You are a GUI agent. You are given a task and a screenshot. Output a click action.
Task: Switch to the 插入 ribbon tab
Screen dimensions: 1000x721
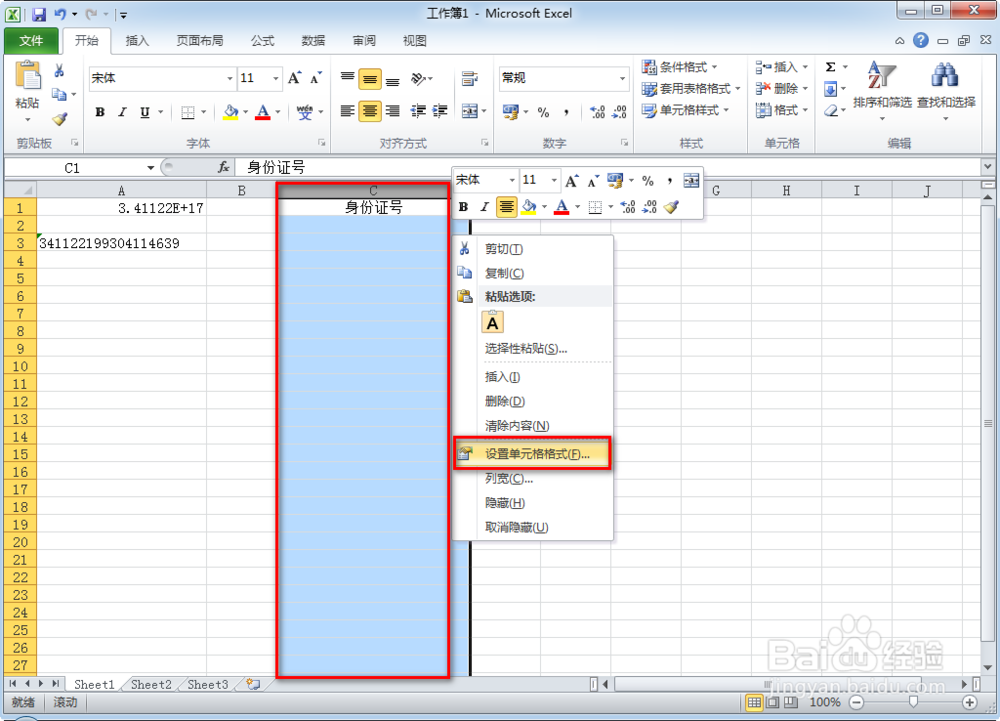137,41
